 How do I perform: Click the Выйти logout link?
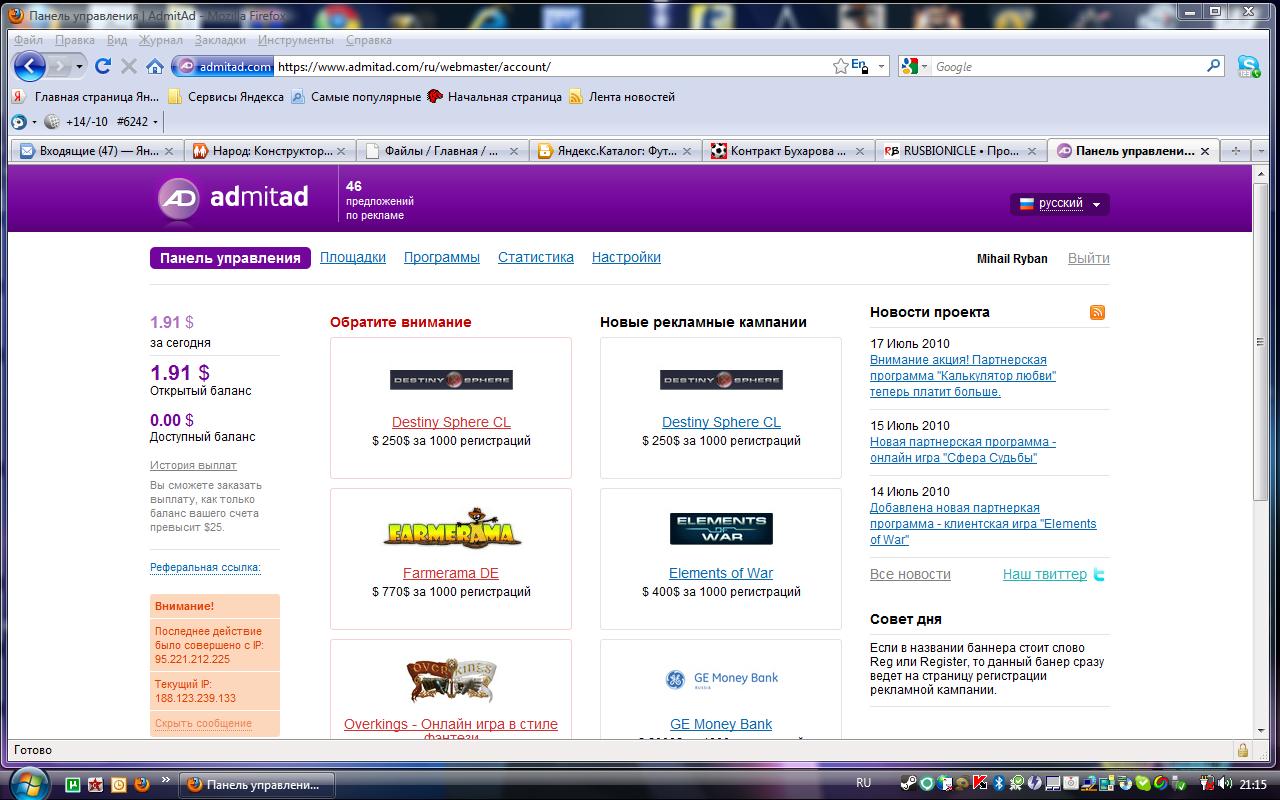click(1089, 258)
